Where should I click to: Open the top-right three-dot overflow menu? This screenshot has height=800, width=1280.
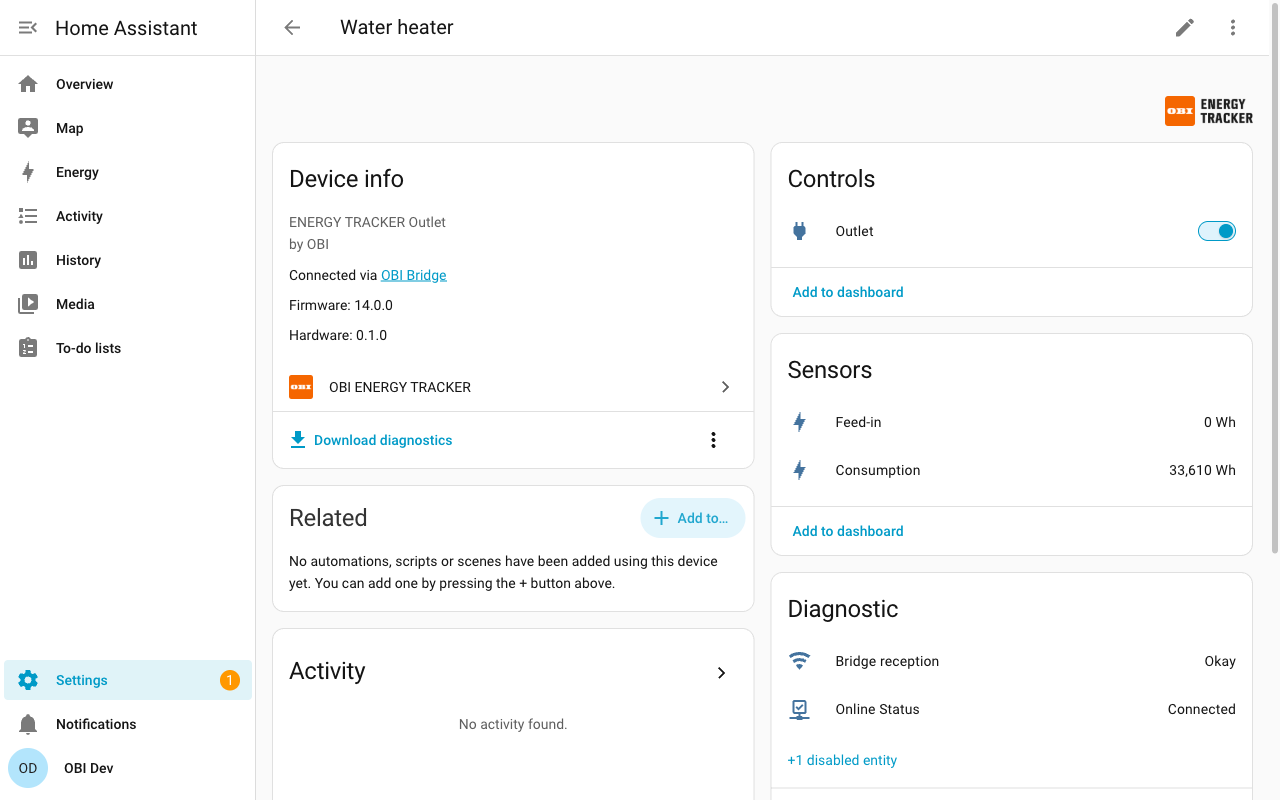pos(1233,28)
